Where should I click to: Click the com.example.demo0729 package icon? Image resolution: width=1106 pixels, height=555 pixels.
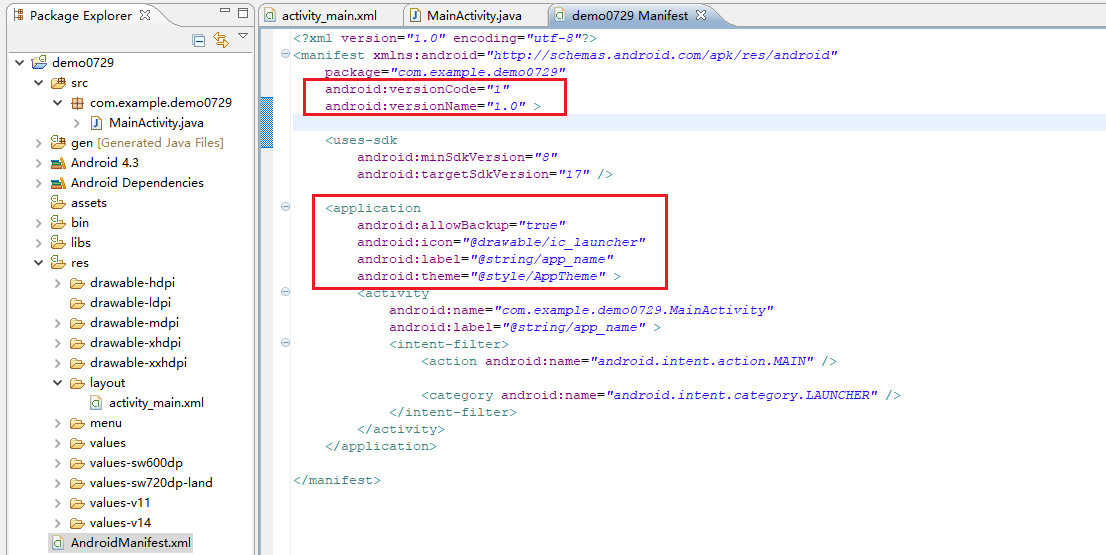pos(78,103)
